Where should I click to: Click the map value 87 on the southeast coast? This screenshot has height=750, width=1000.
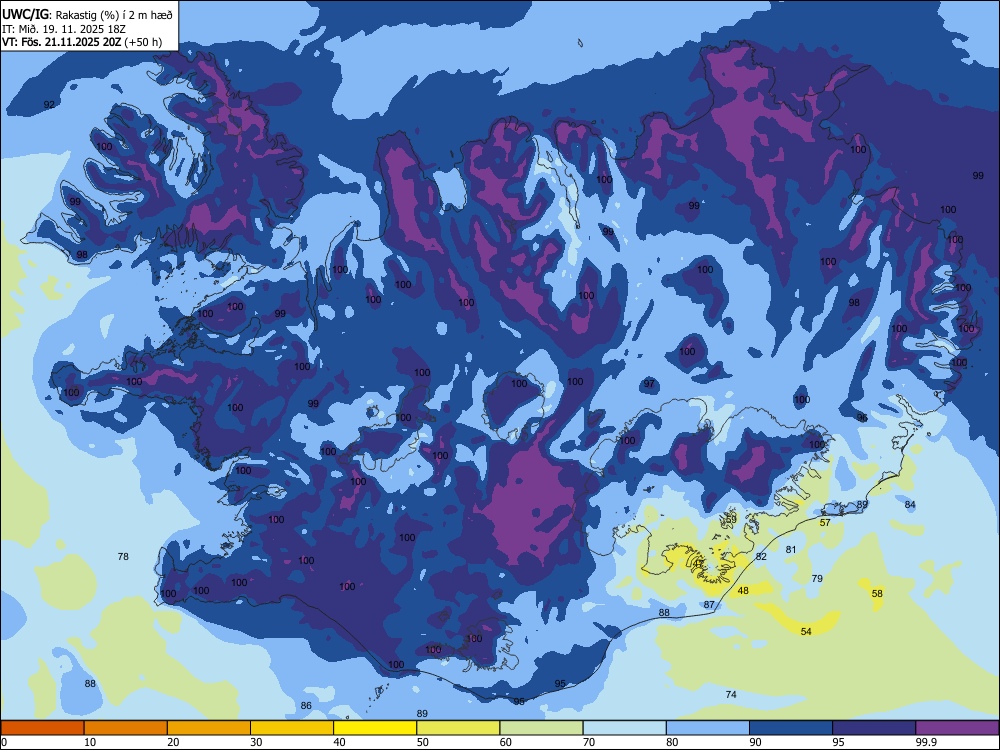[709, 605]
